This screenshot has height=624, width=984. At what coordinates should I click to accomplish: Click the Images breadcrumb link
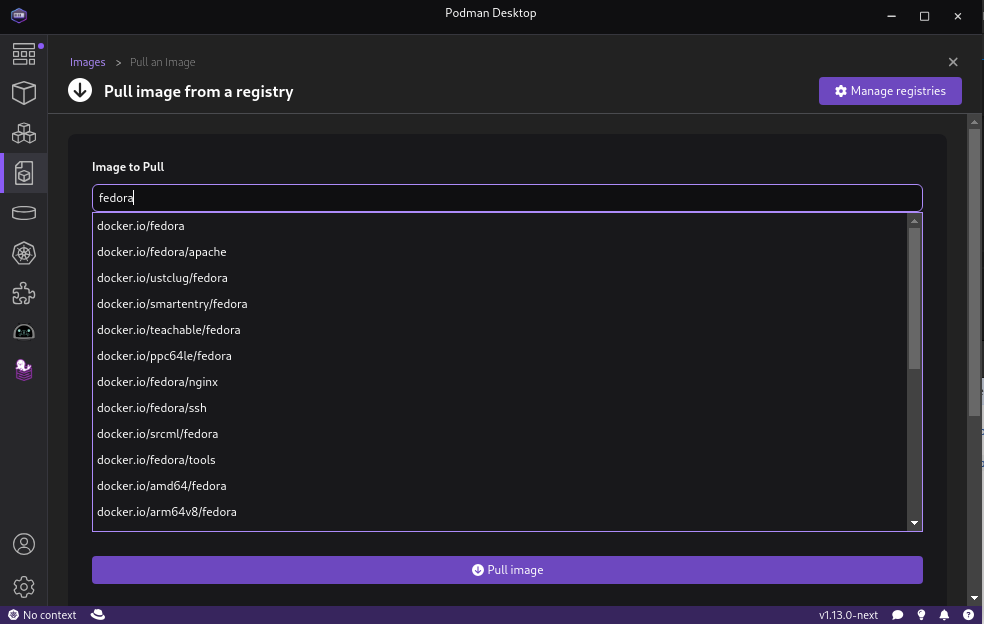(x=87, y=62)
